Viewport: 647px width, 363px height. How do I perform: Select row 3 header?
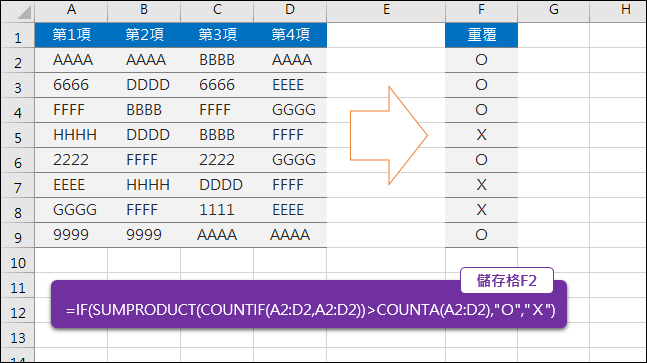point(18,85)
